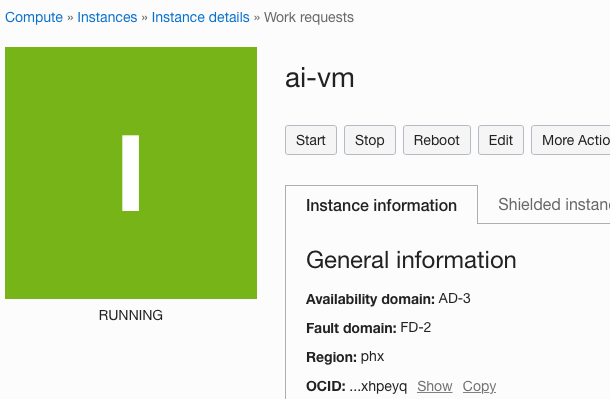The image size is (610, 399).
Task: Click the green instance status icon
Action: (x=131, y=173)
